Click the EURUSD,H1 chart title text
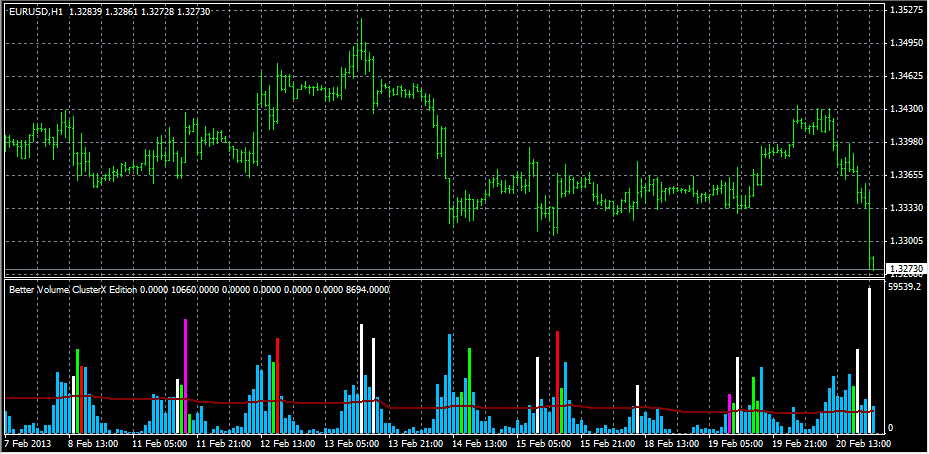 point(37,11)
